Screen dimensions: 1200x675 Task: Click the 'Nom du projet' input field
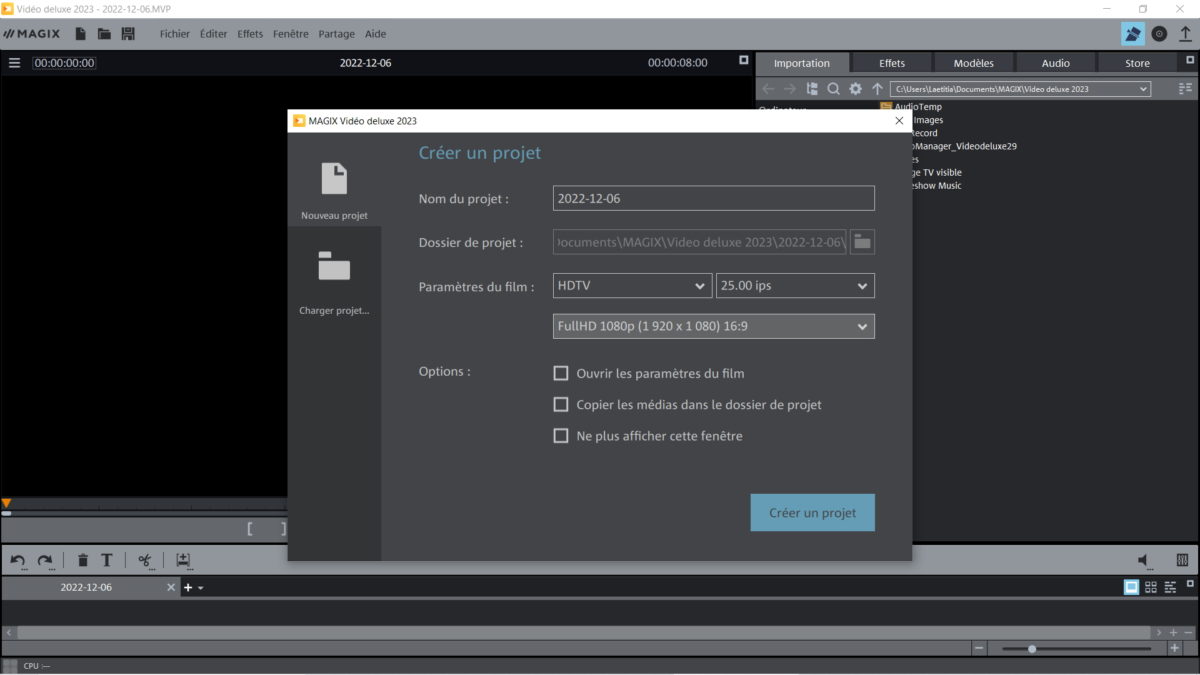[x=714, y=198]
